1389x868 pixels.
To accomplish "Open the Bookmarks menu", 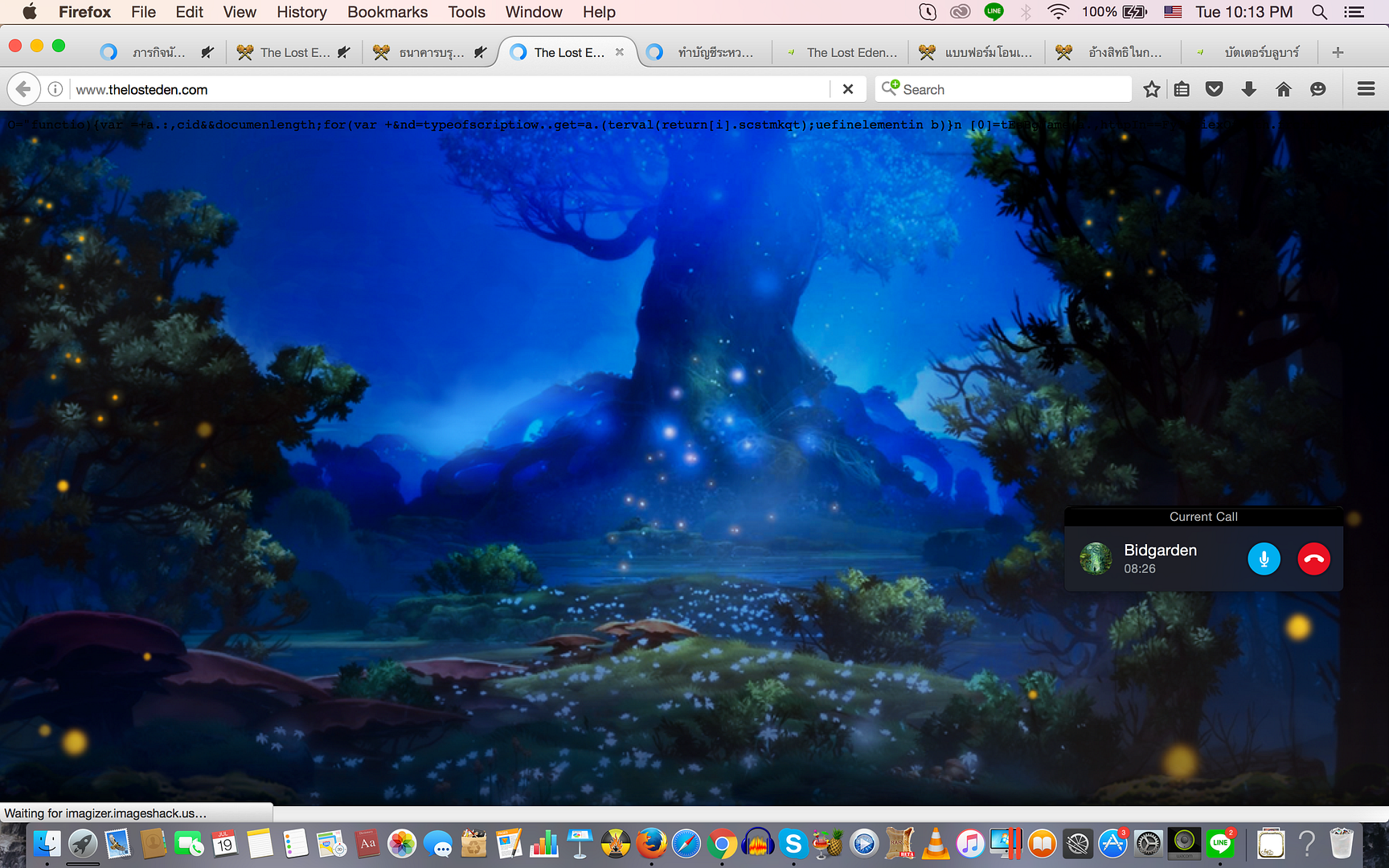I will tap(387, 12).
